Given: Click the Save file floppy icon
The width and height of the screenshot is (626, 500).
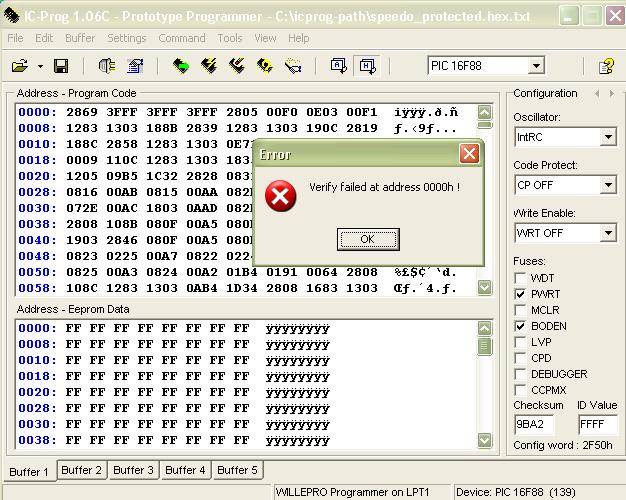Looking at the screenshot, I should pyautogui.click(x=61, y=66).
